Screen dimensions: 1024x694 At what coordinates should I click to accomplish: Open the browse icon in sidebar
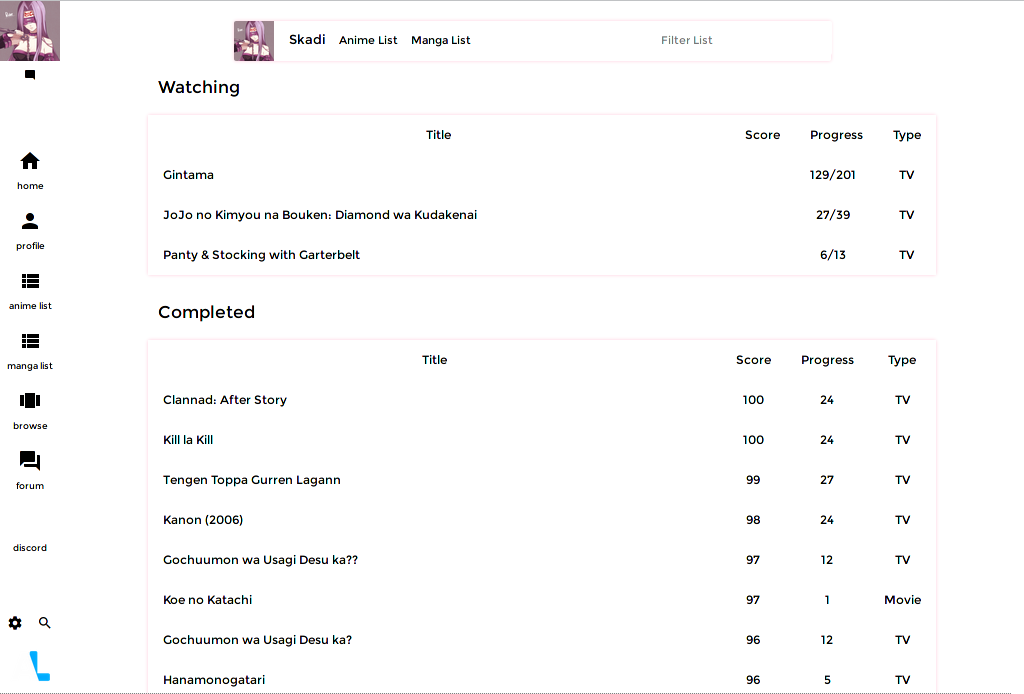[30, 401]
